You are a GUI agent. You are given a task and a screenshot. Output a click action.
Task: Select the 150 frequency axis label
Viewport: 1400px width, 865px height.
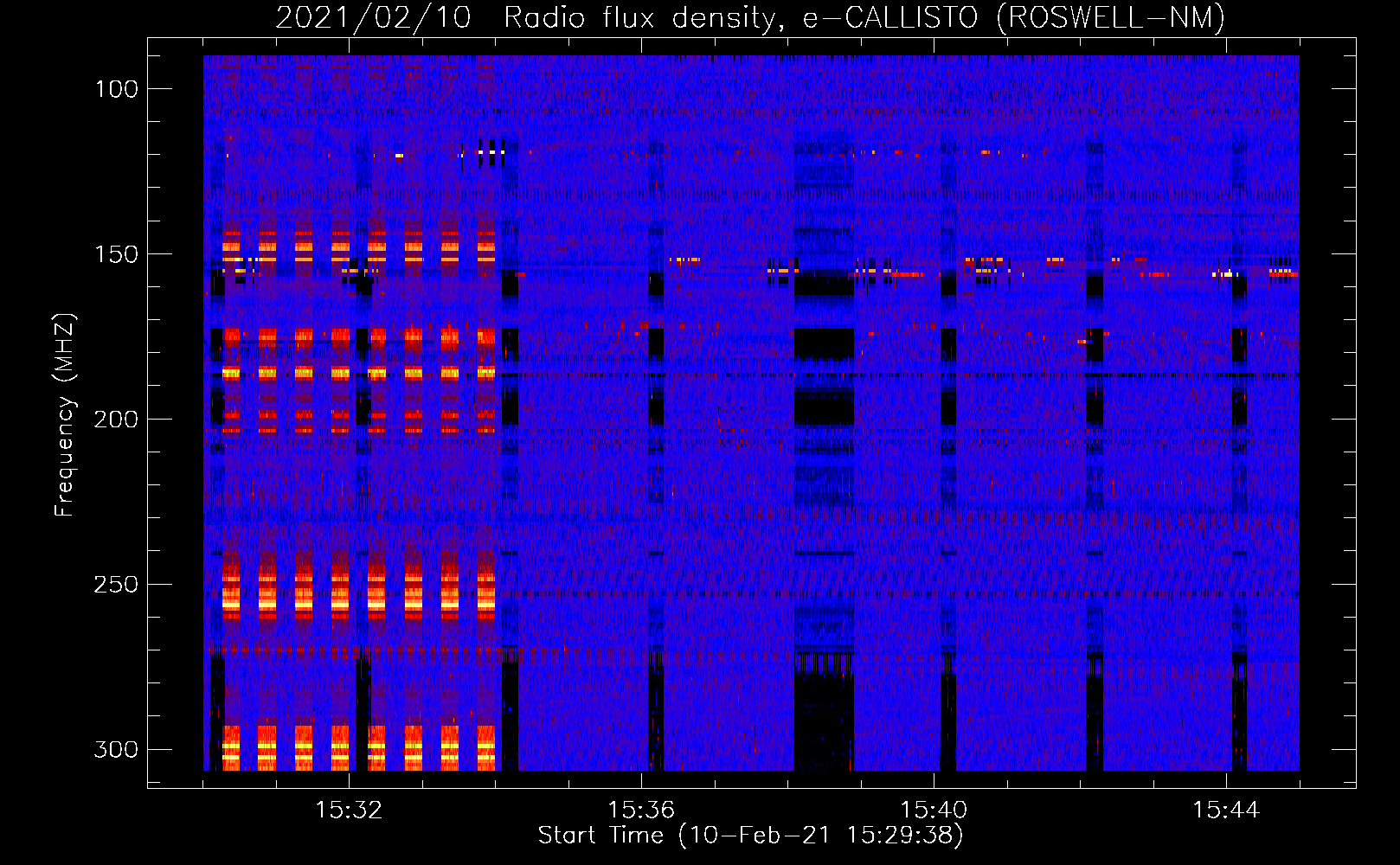pos(116,254)
